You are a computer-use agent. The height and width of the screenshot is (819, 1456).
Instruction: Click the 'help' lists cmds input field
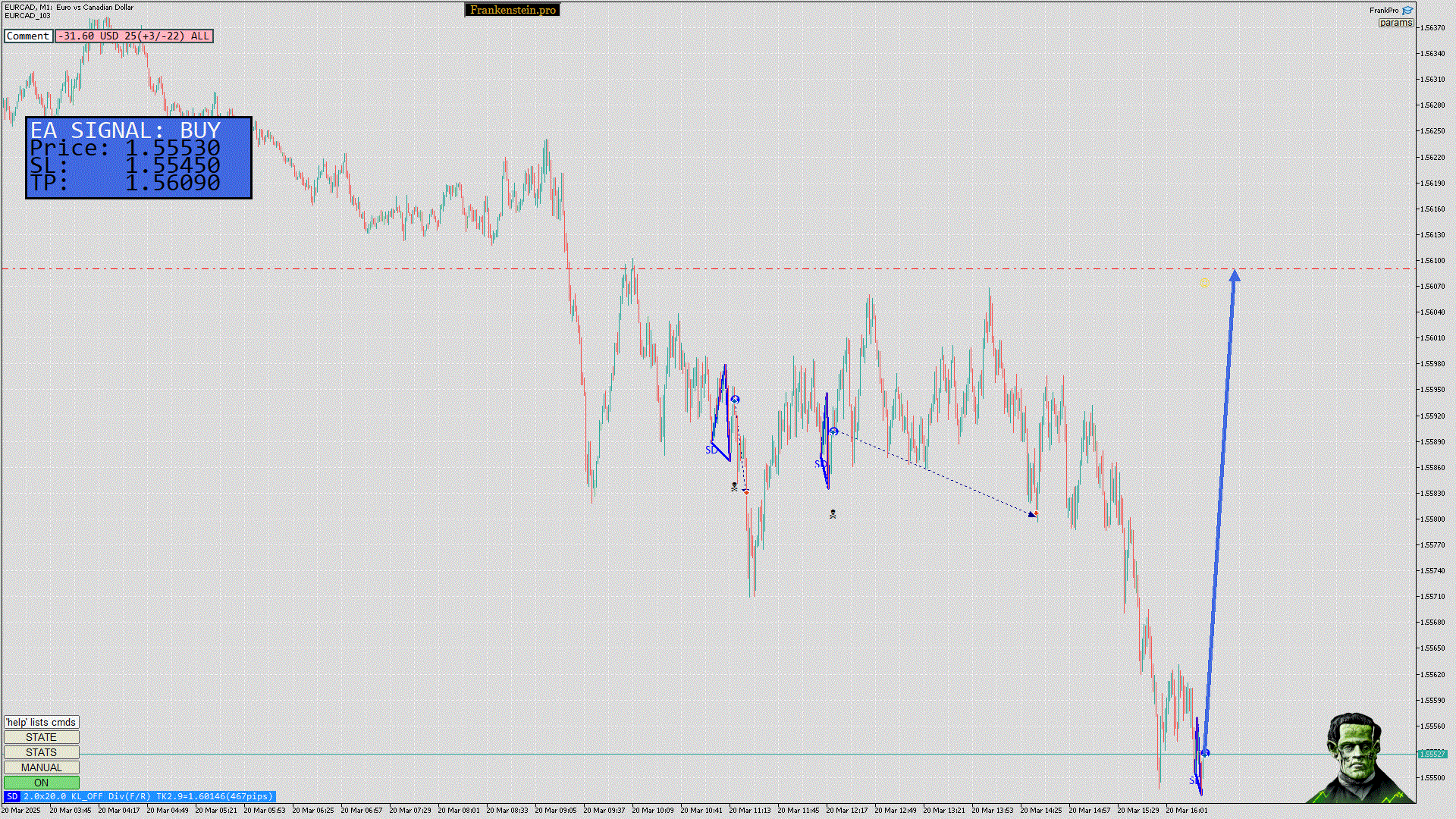pos(41,722)
